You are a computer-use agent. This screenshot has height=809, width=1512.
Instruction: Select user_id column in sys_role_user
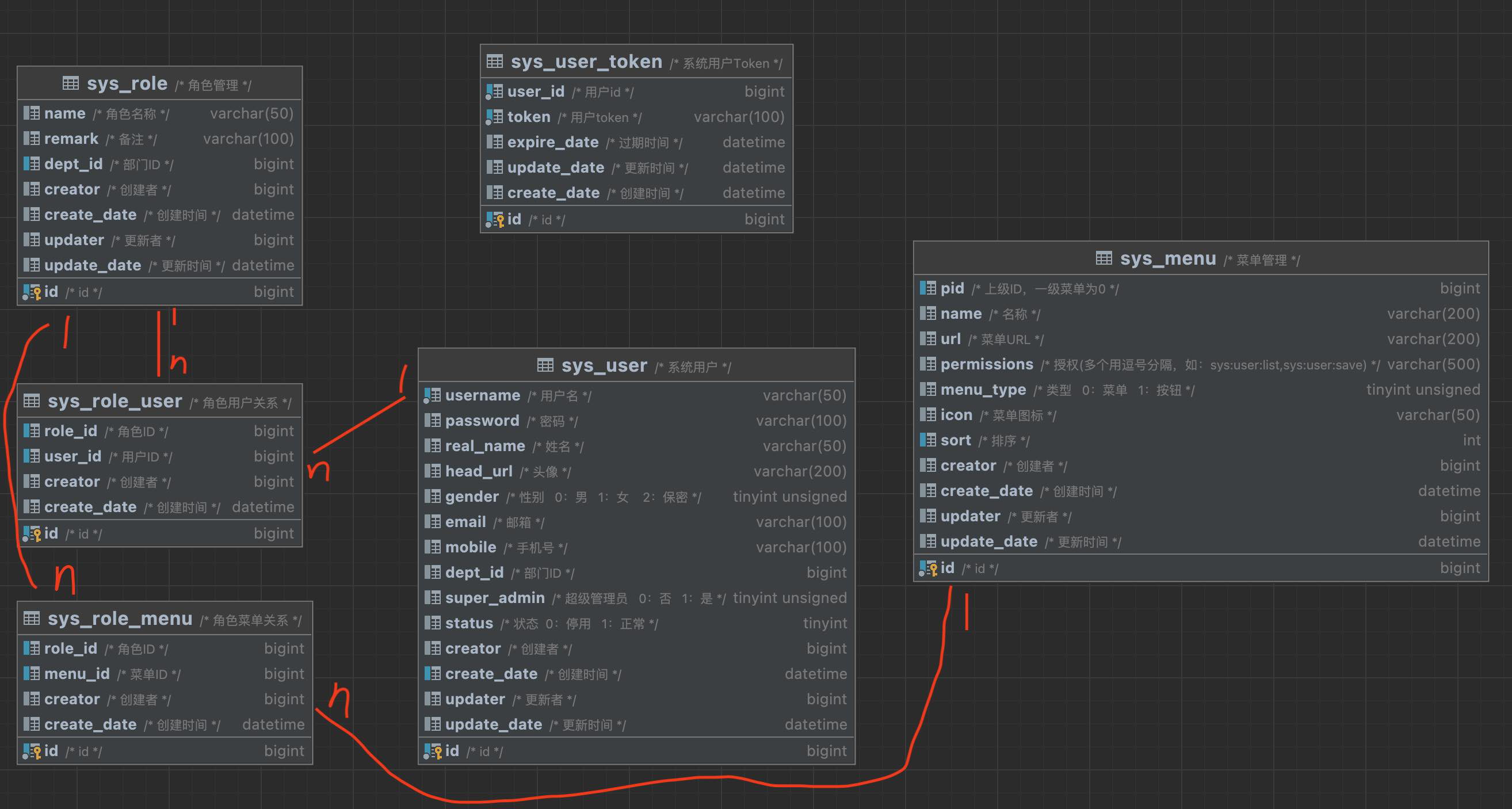pyautogui.click(x=159, y=456)
